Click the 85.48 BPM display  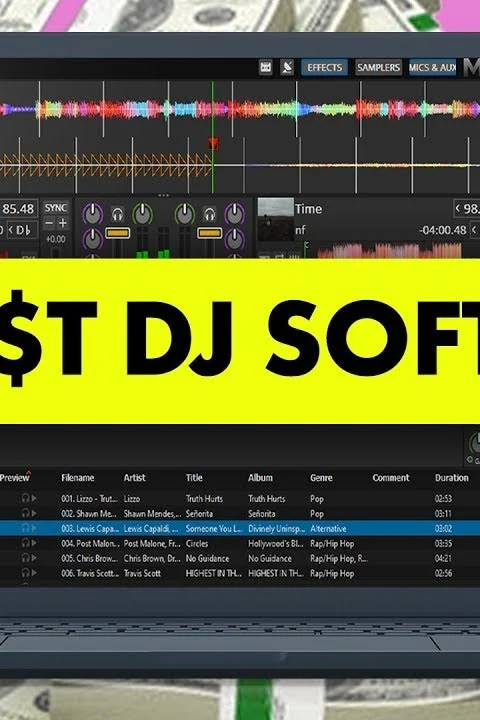(18, 209)
